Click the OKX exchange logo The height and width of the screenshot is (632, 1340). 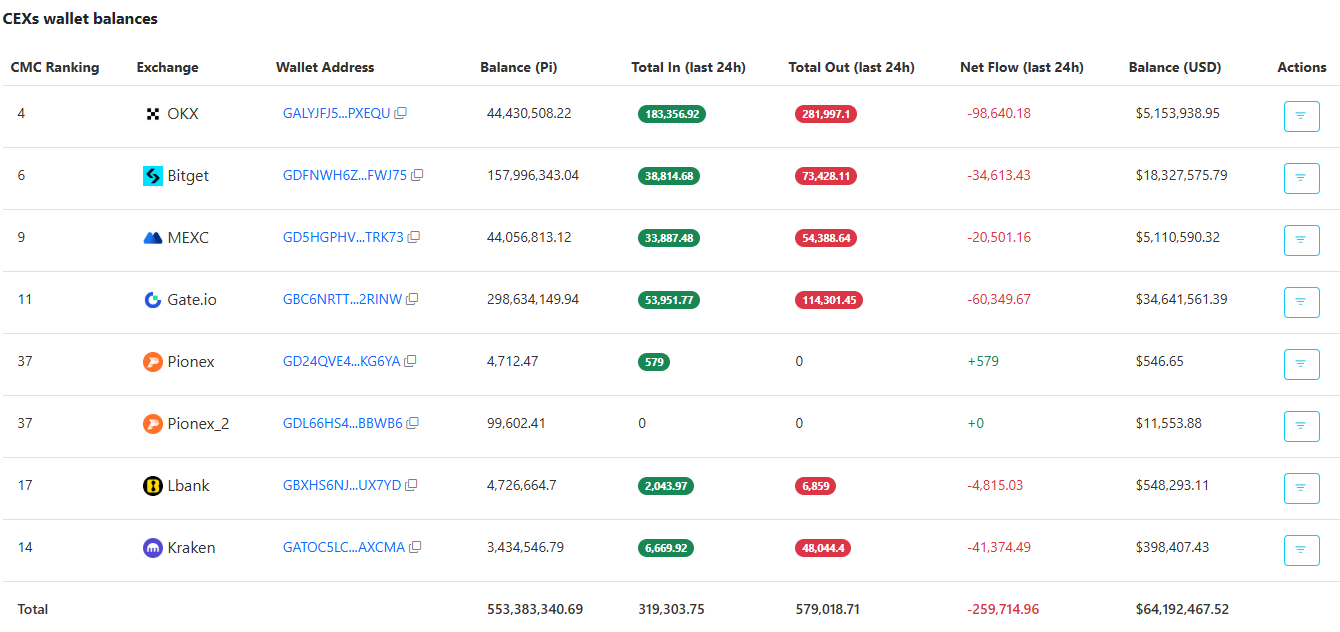pyautogui.click(x=153, y=114)
